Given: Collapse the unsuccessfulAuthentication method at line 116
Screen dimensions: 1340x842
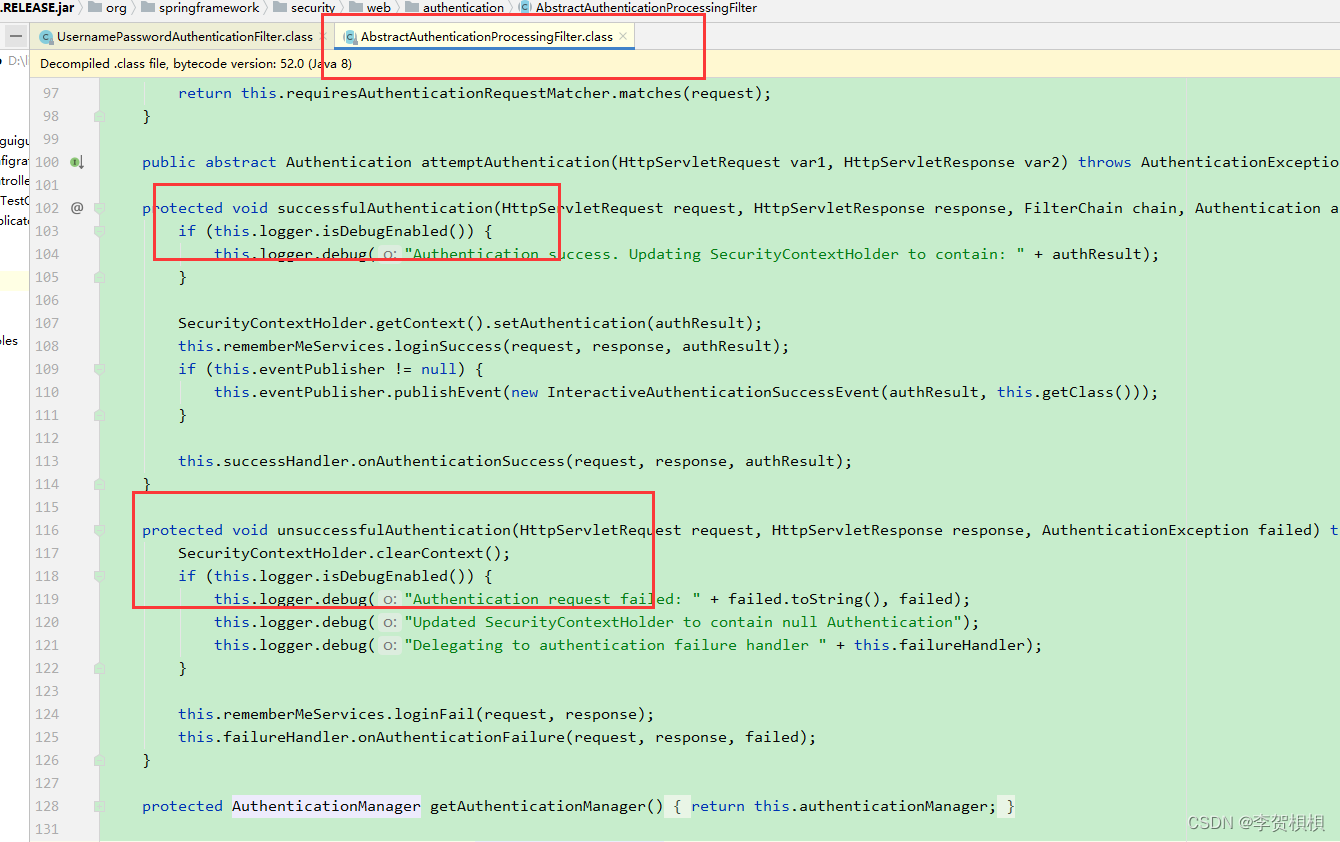Looking at the screenshot, I should pyautogui.click(x=99, y=530).
